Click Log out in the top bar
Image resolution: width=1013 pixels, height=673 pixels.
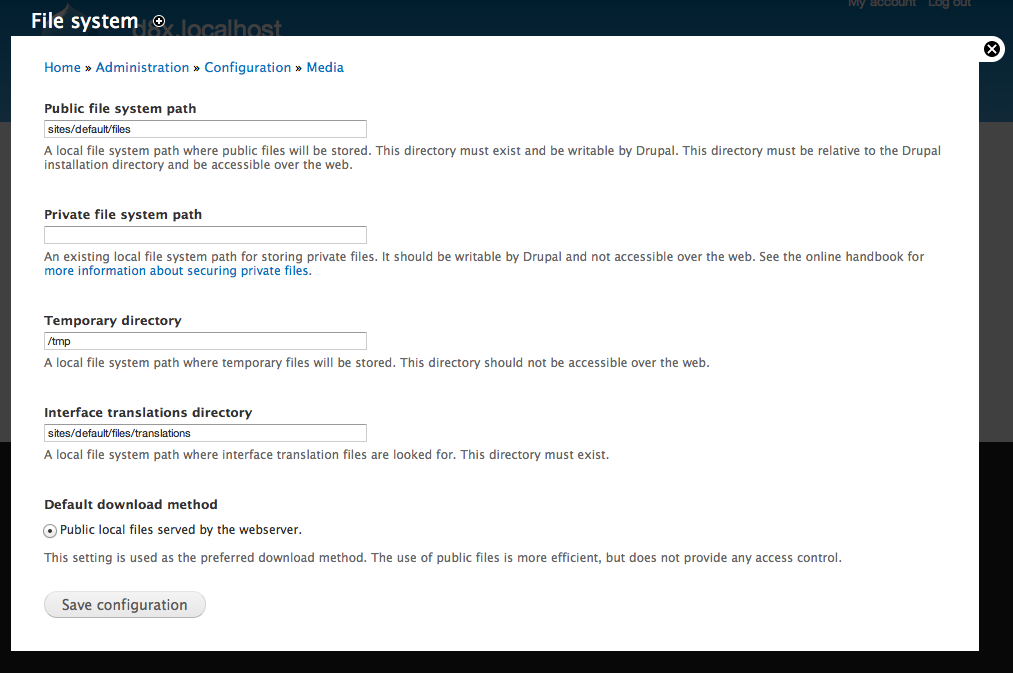click(949, 4)
